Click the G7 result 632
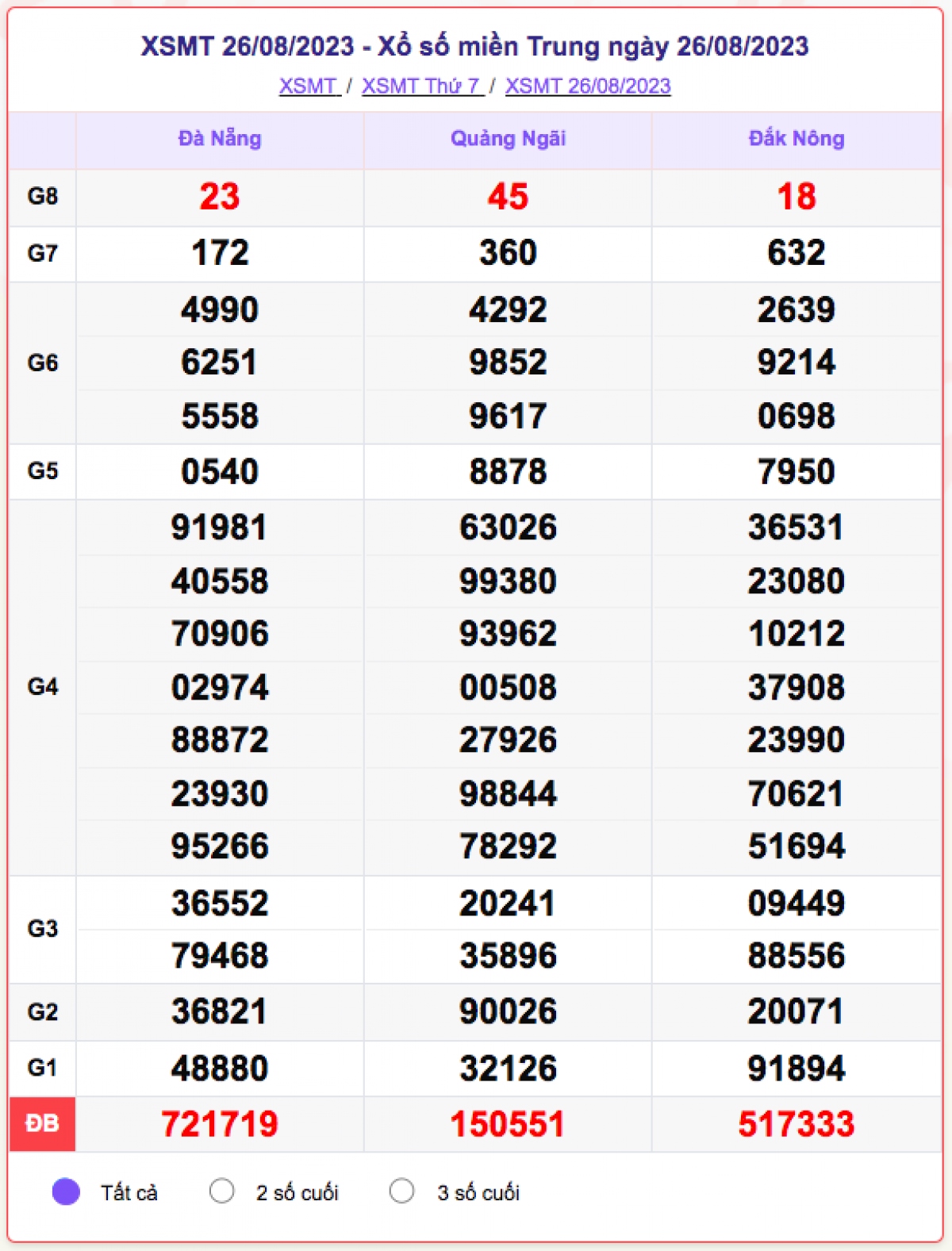 pos(797,253)
